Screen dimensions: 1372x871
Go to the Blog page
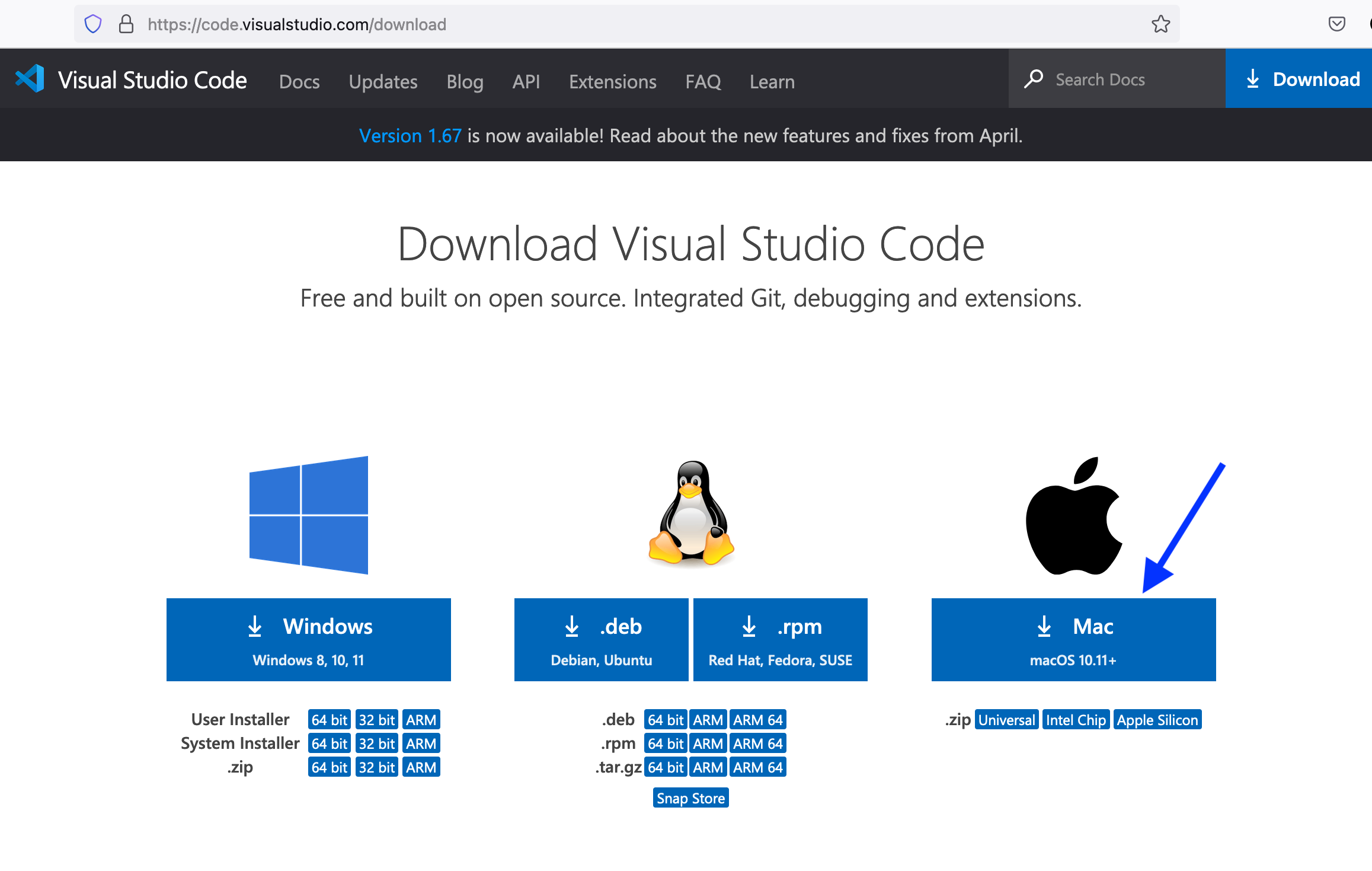[x=465, y=81]
